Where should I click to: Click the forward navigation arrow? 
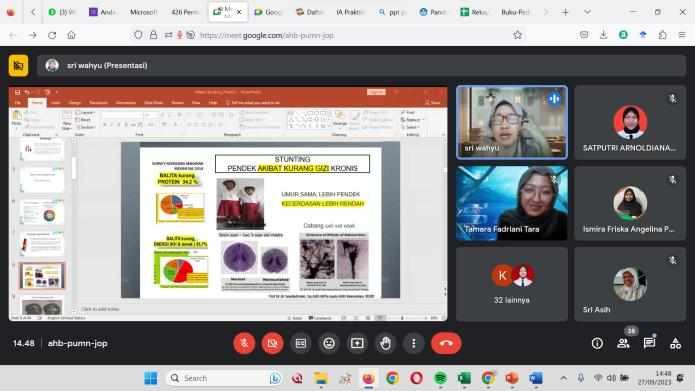coord(32,35)
